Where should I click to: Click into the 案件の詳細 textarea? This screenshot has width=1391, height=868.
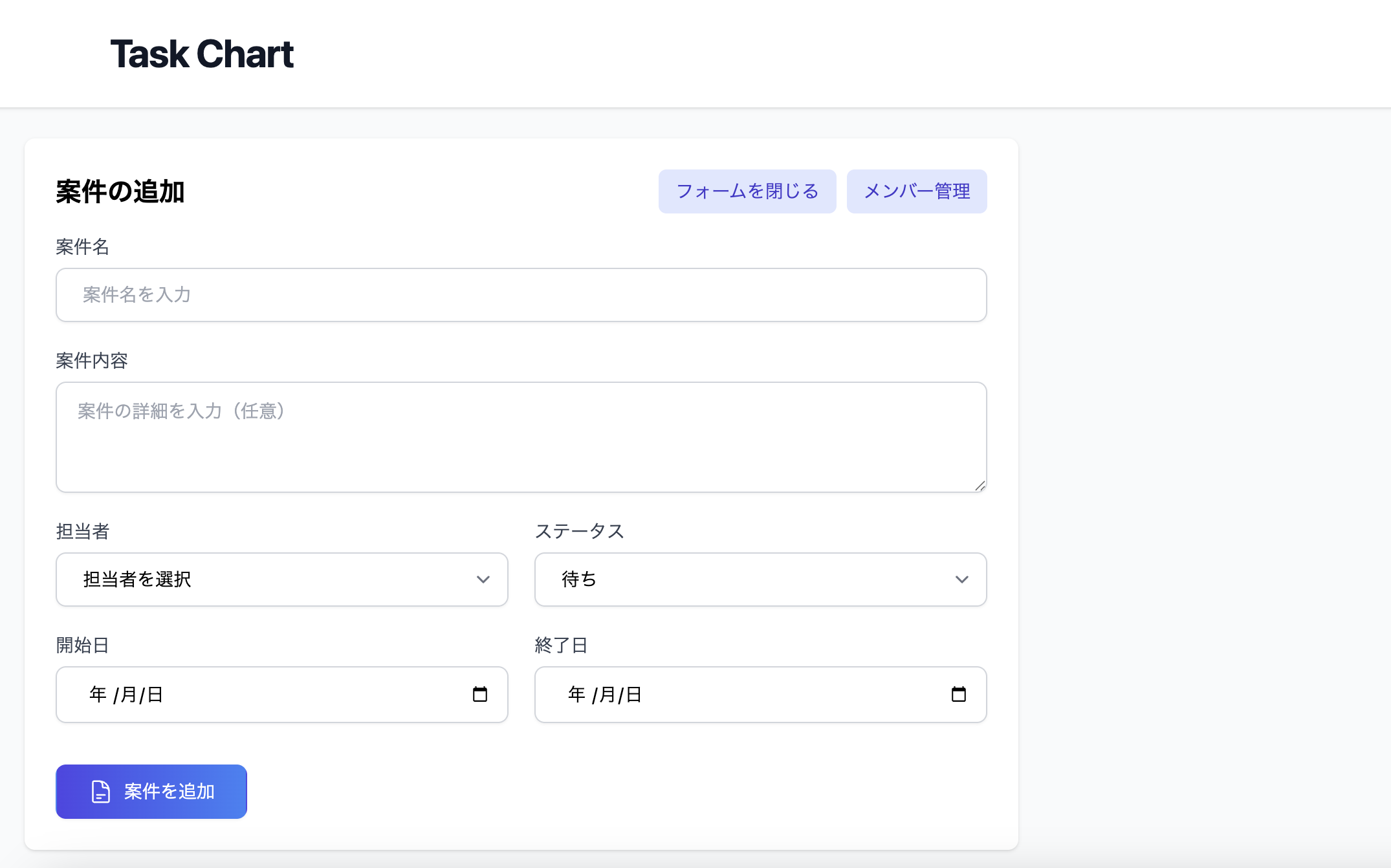pyautogui.click(x=521, y=437)
